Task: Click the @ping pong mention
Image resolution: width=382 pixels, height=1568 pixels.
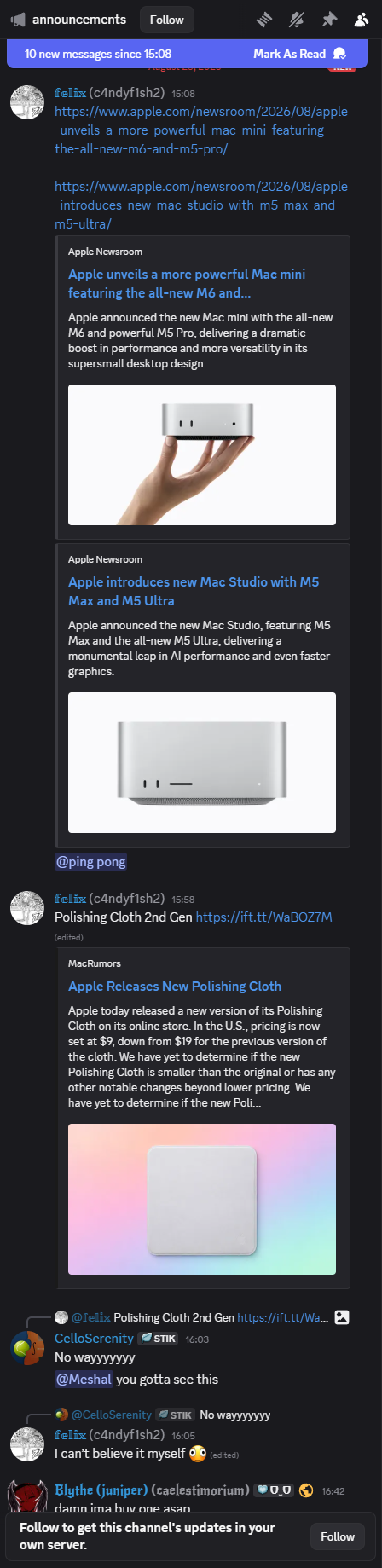Action: click(x=90, y=861)
